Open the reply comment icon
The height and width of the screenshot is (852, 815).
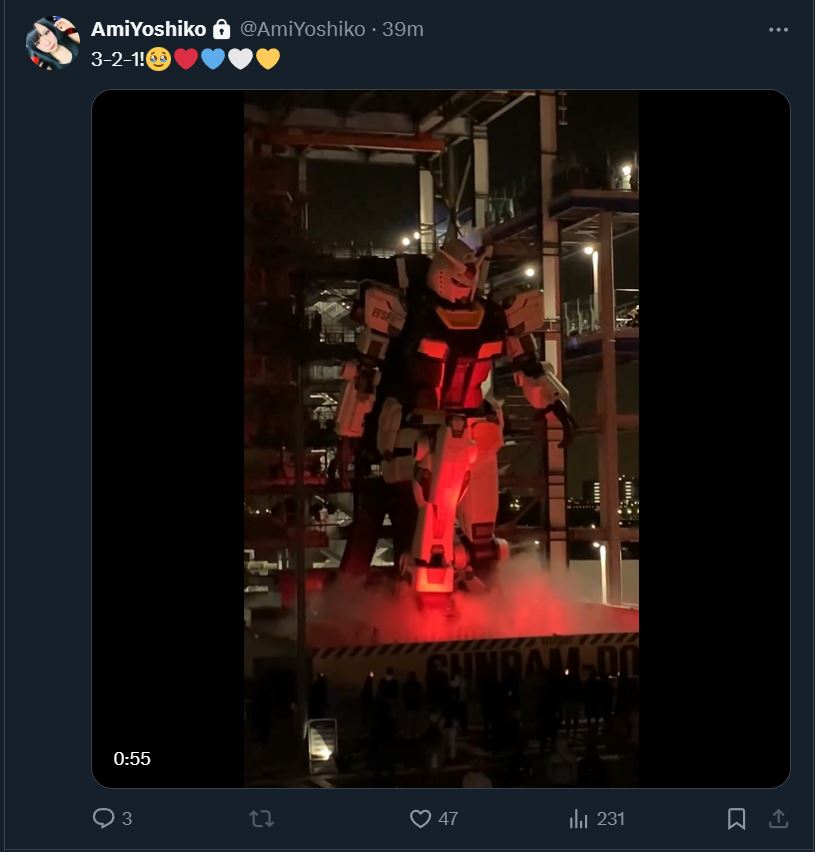pyautogui.click(x=103, y=818)
